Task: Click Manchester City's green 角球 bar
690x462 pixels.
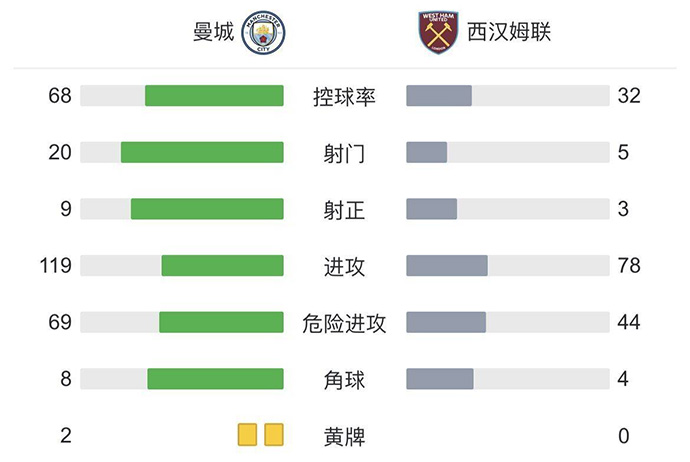Action: pos(215,379)
